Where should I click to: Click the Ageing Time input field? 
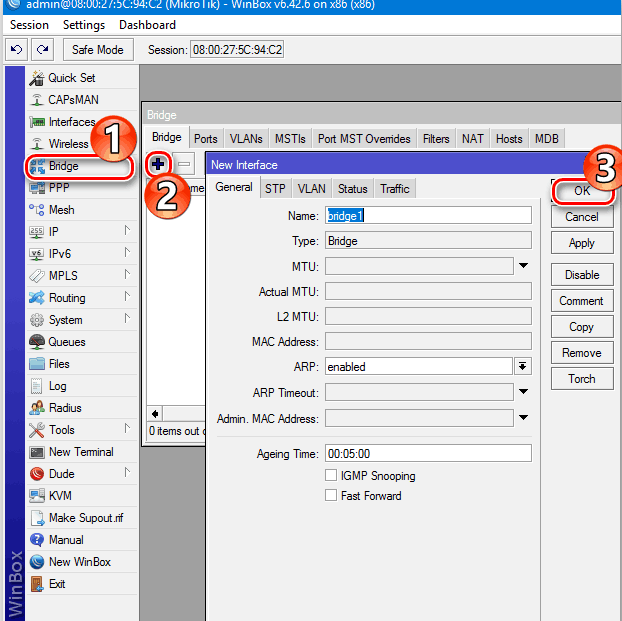coord(427,454)
